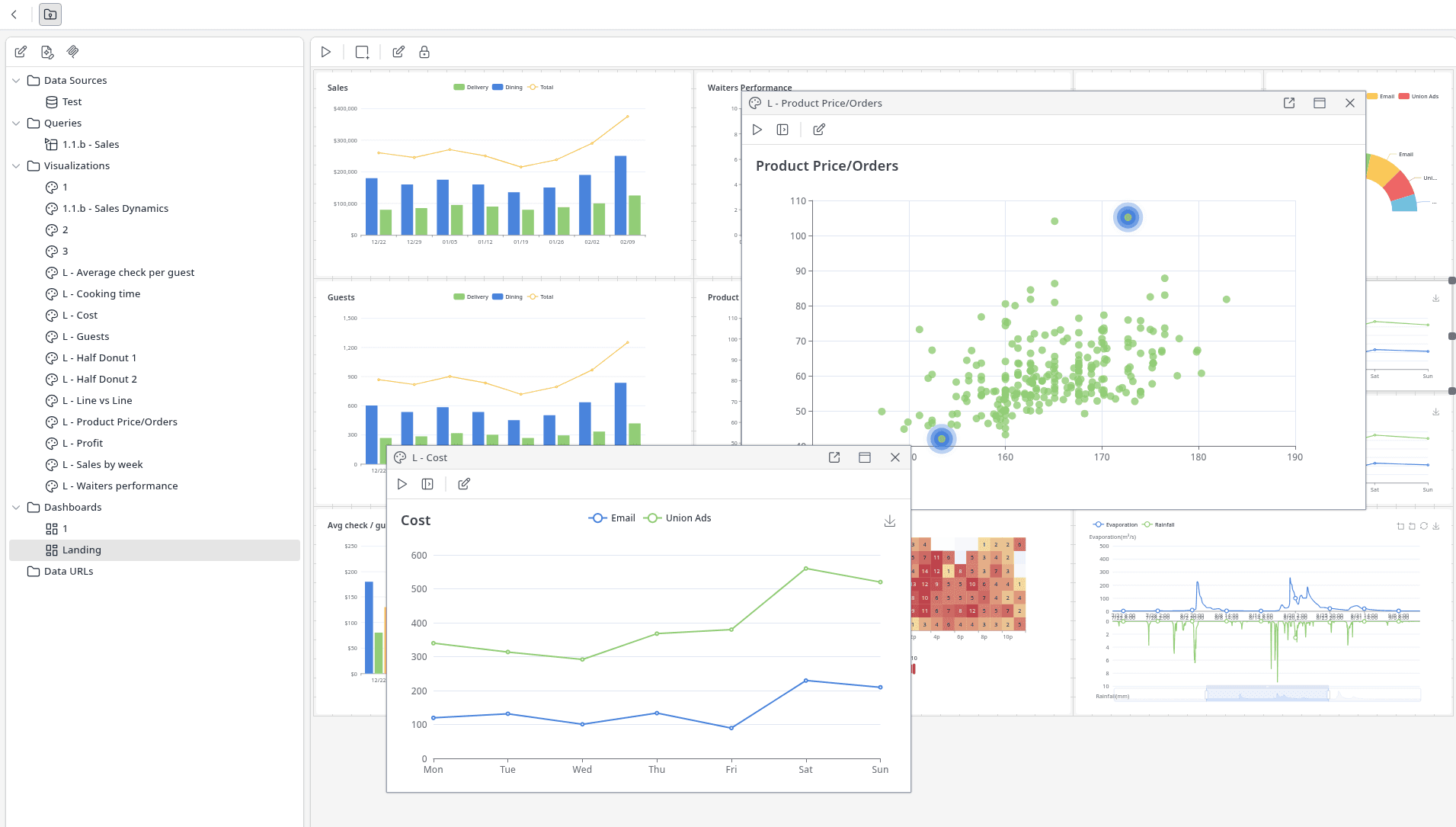The width and height of the screenshot is (1456, 827).
Task: Open the Data URLs folder
Action: pyautogui.click(x=69, y=571)
